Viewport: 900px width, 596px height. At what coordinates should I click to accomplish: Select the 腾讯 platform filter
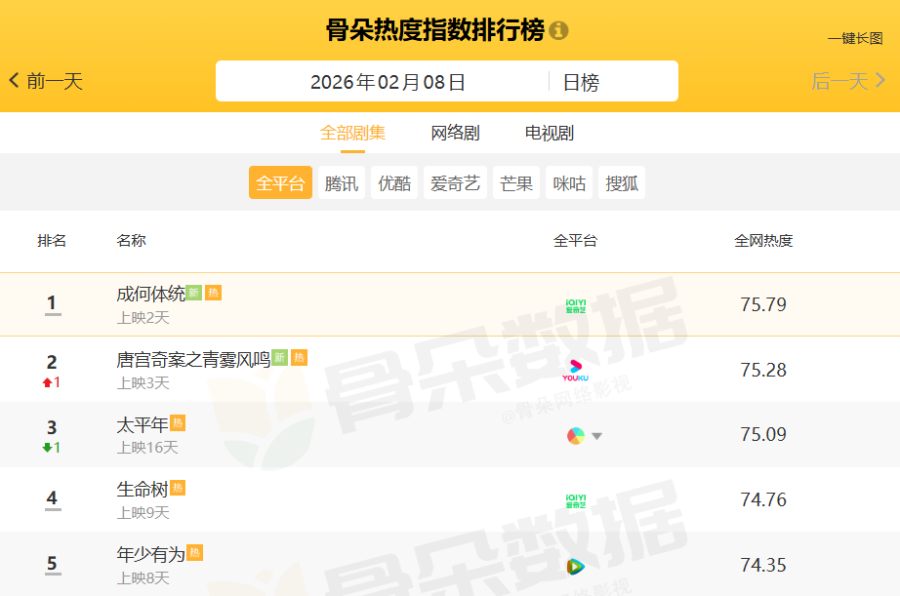[x=342, y=183]
